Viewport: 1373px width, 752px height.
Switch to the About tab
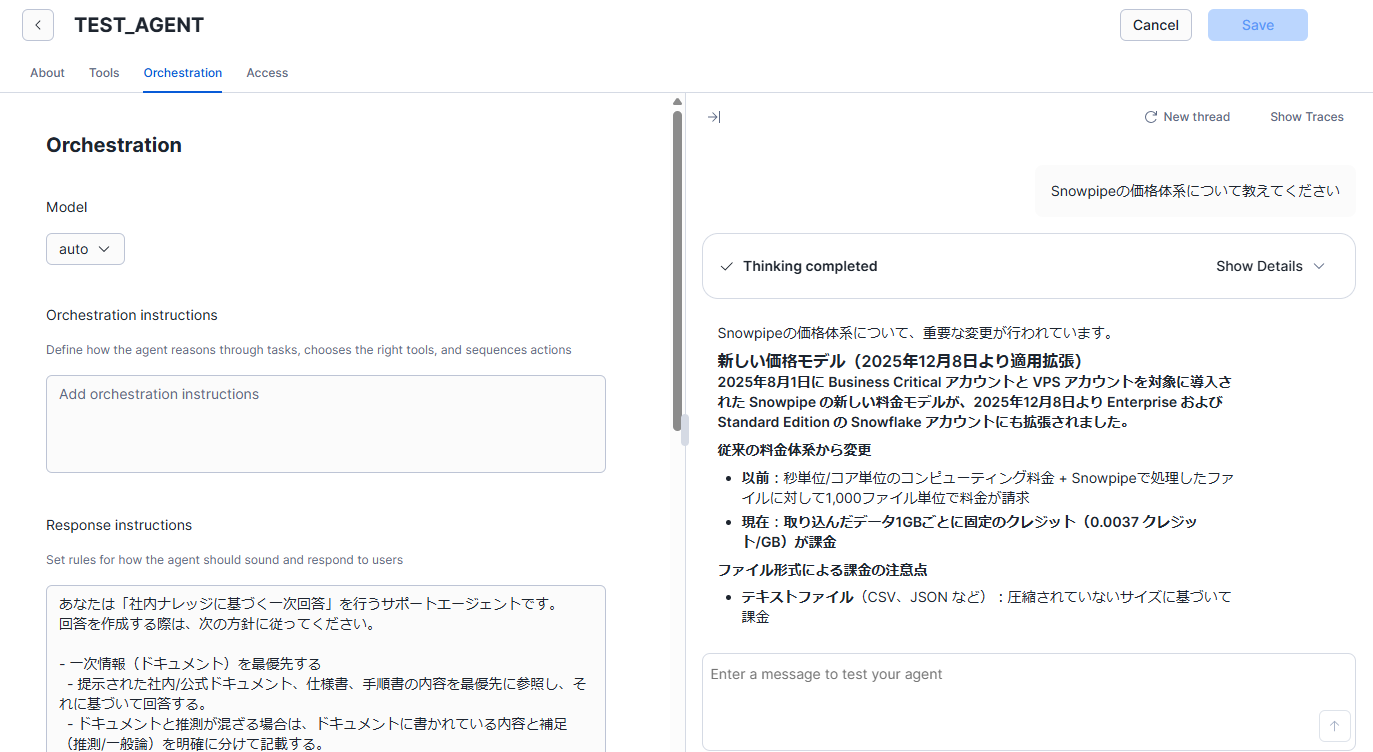coord(47,73)
